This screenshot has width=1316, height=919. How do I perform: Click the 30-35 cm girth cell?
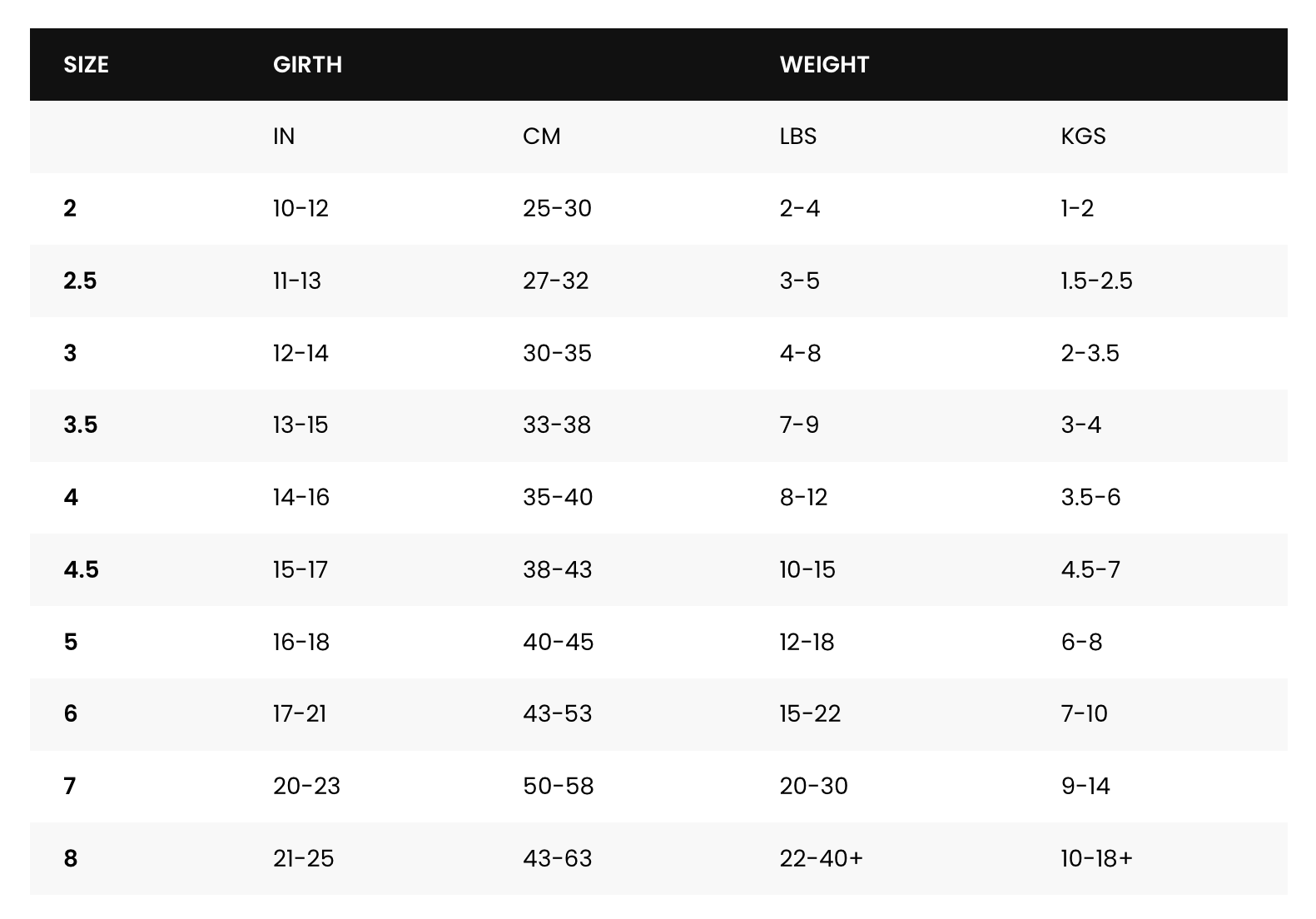[557, 354]
